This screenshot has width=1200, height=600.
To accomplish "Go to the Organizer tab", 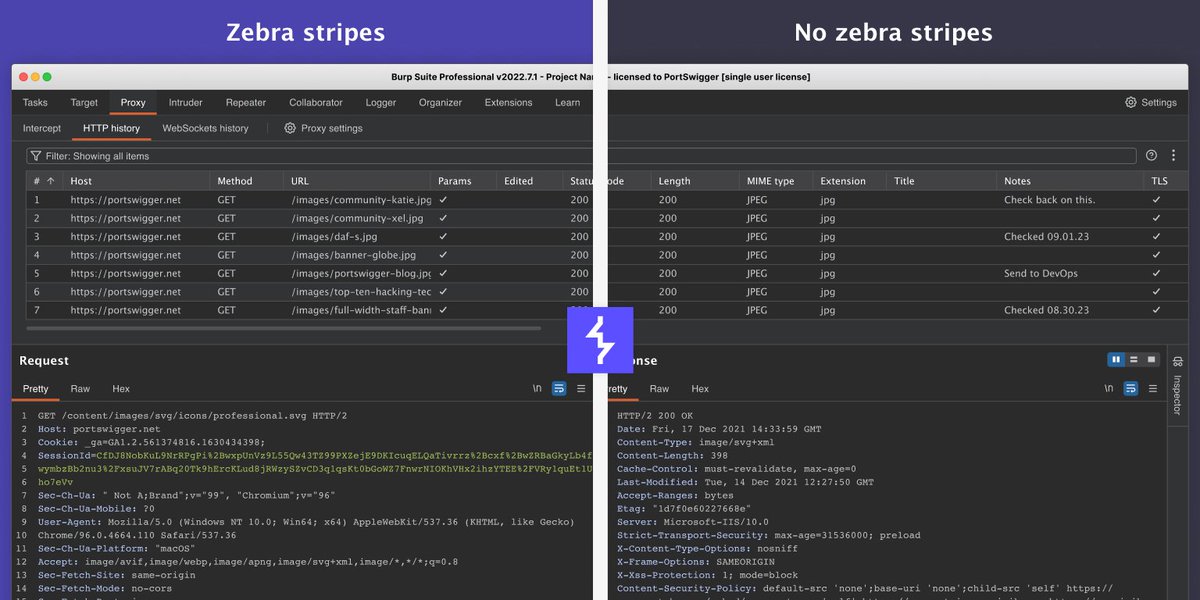I will pos(440,102).
